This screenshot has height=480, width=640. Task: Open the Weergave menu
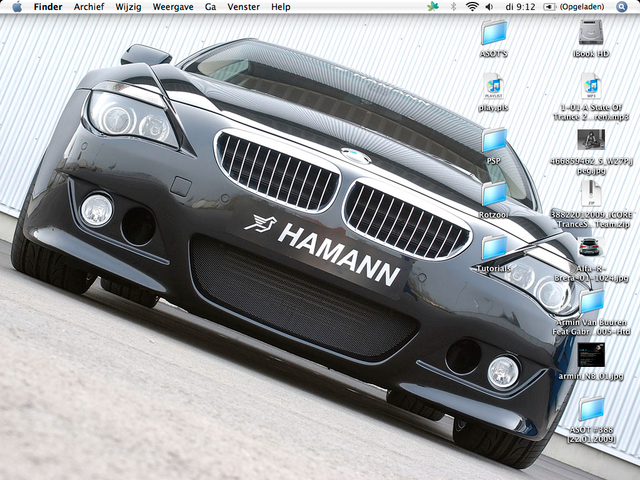(173, 7)
